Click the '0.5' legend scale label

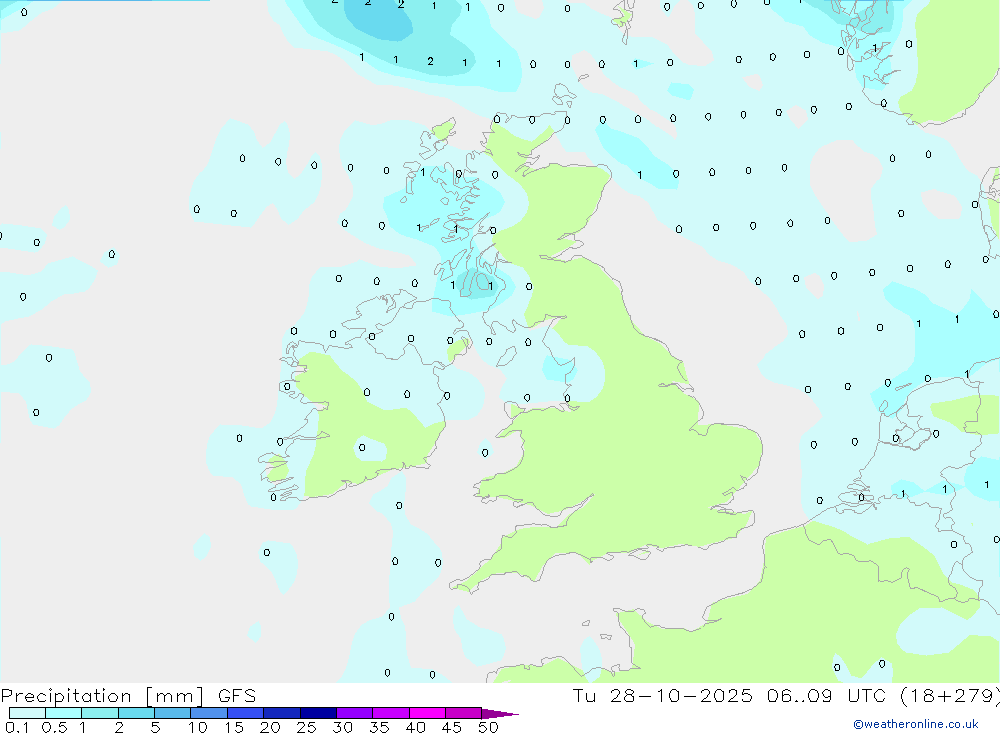pyautogui.click(x=54, y=727)
